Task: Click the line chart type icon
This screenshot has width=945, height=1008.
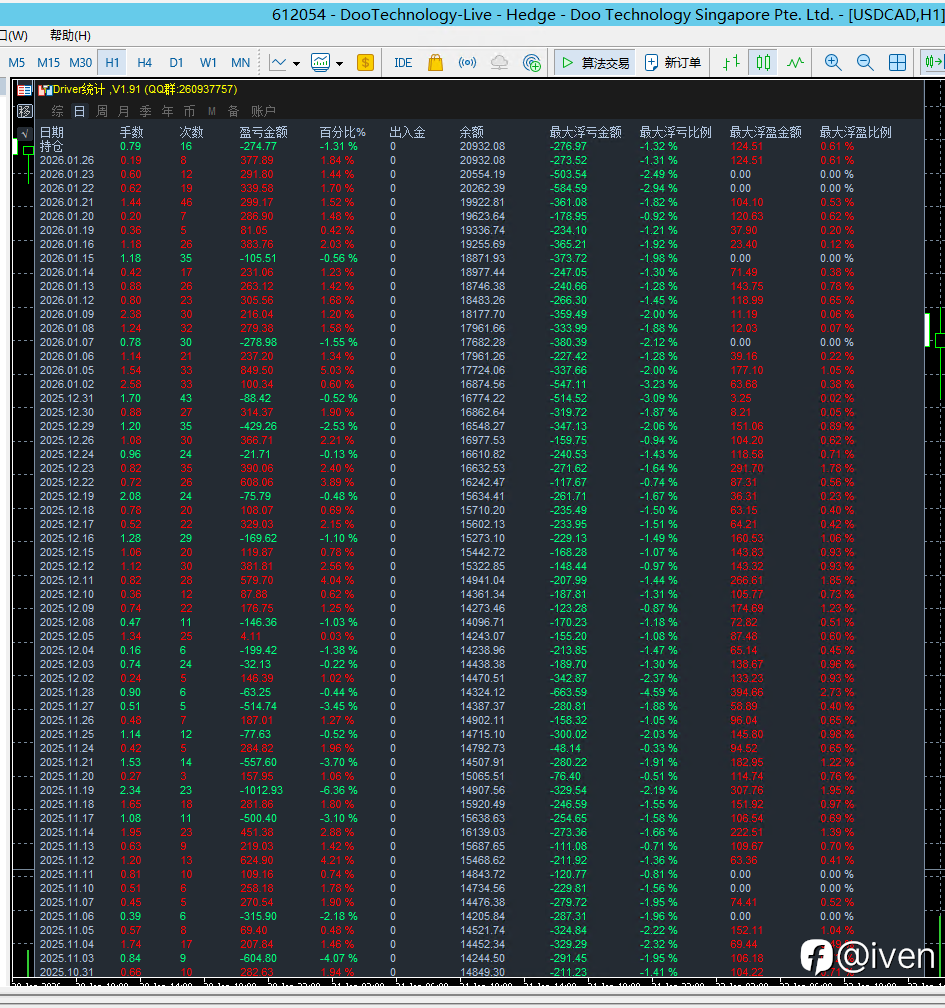Action: click(278, 62)
